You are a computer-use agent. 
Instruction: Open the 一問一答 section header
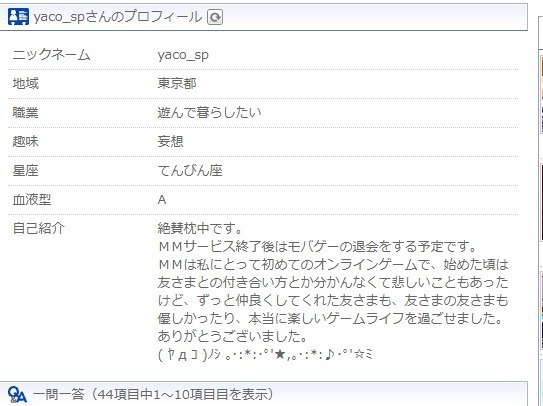(153, 394)
